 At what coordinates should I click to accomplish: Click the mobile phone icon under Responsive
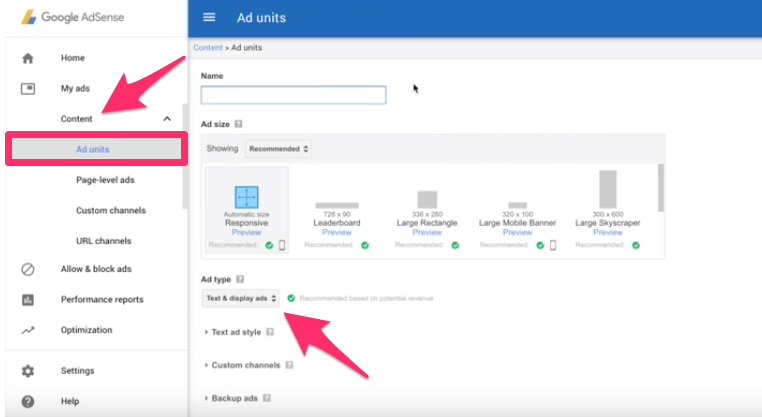(x=282, y=245)
